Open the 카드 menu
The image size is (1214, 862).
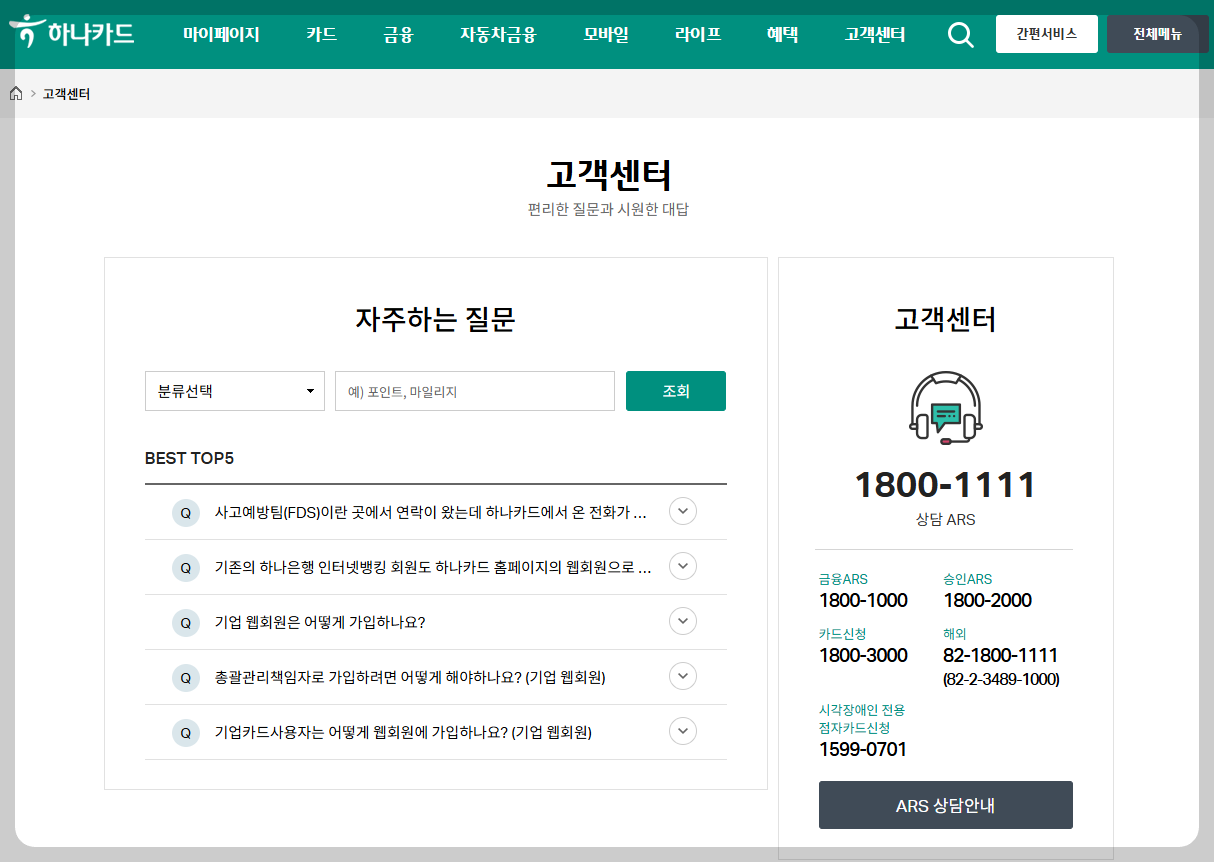pyautogui.click(x=321, y=34)
